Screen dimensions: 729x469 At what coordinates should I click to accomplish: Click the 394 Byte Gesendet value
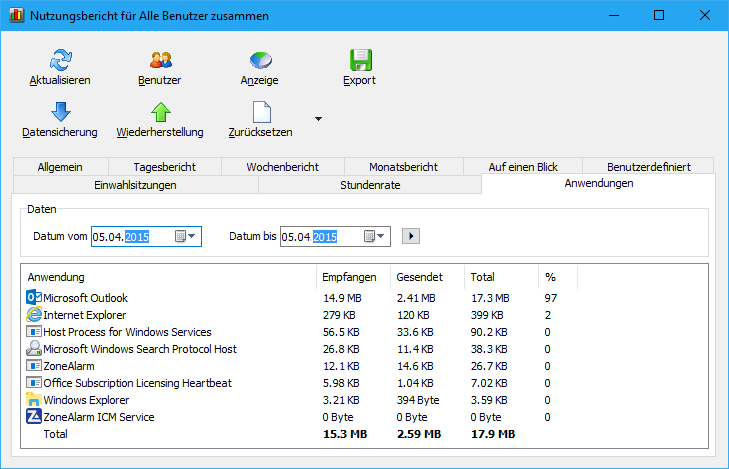(418, 400)
